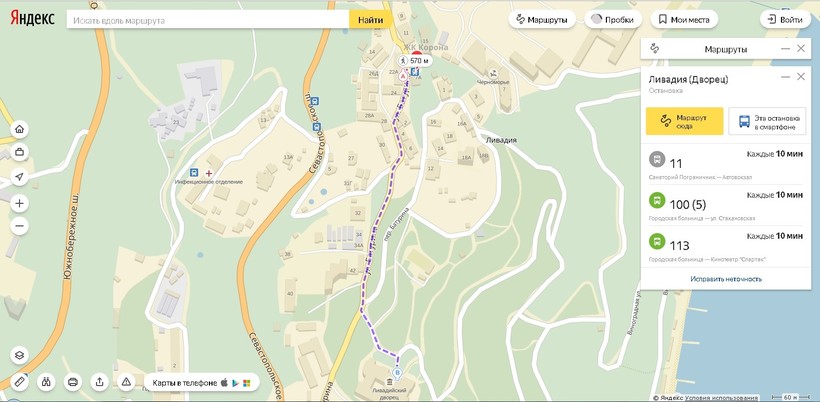The image size is (820, 402).
Task: Click the Войти login button
Action: pos(784,19)
